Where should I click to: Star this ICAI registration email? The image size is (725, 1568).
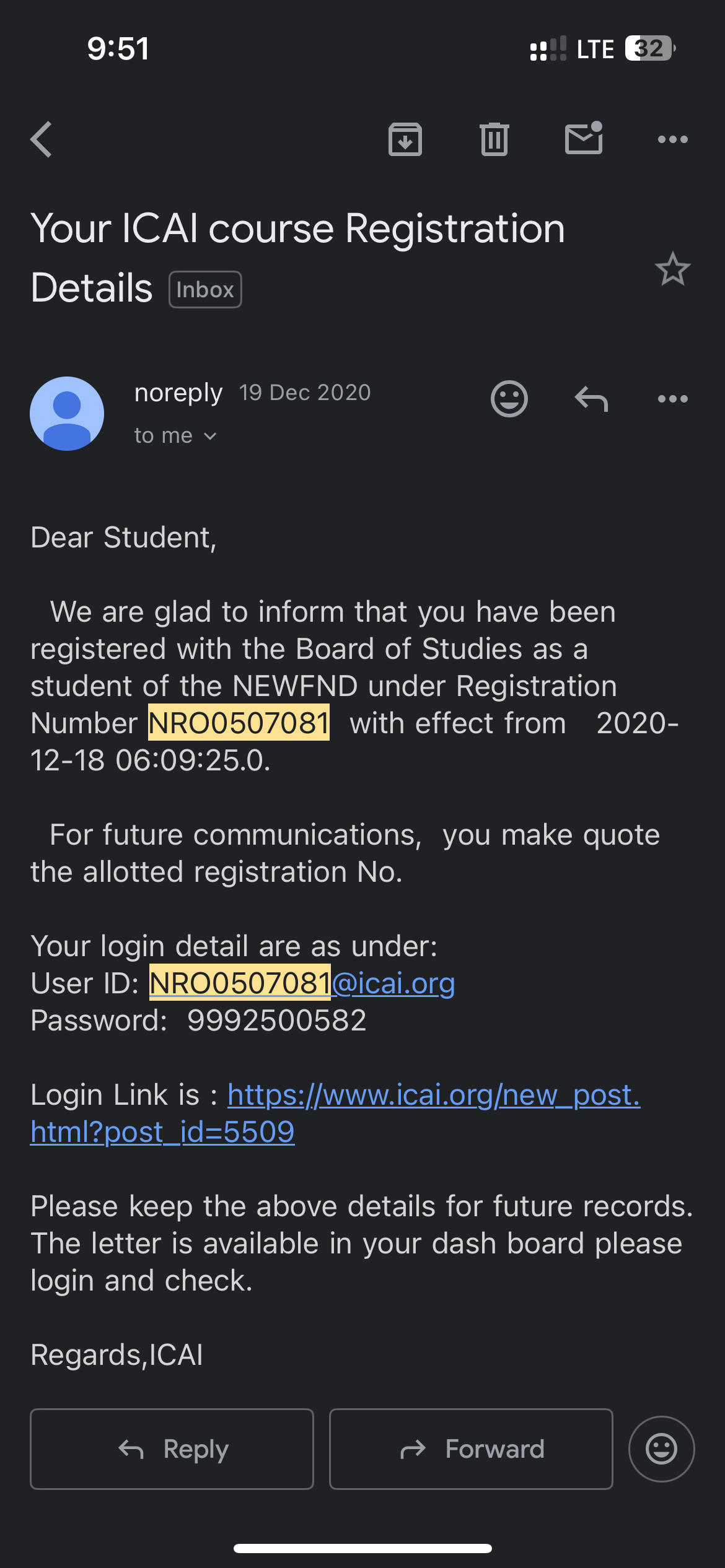tap(672, 269)
